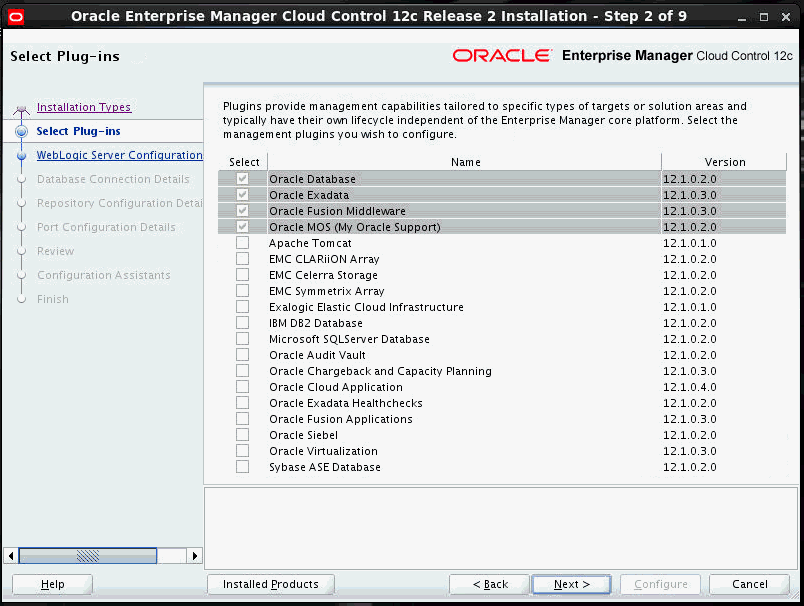This screenshot has width=804, height=606.
Task: Click the sidebar horizontal scrollbar thumb
Action: [x=88, y=556]
